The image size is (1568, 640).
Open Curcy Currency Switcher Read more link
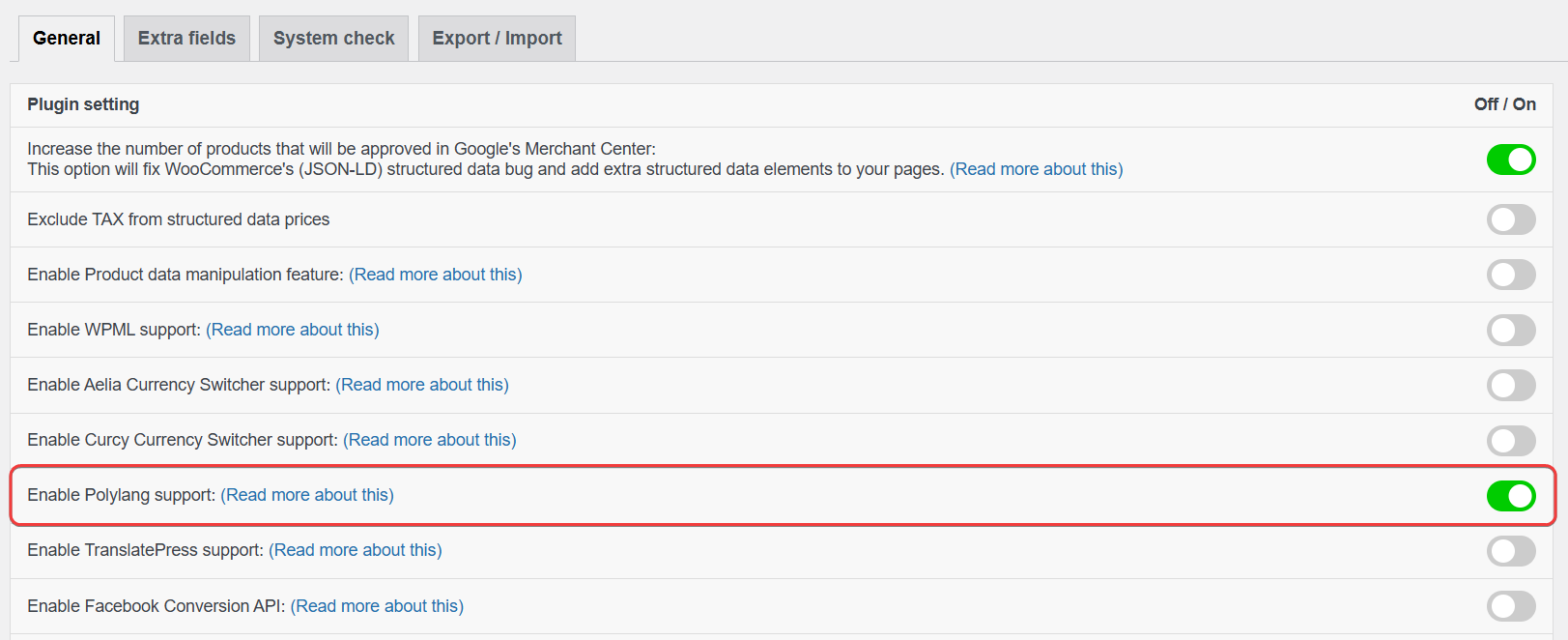pos(429,440)
